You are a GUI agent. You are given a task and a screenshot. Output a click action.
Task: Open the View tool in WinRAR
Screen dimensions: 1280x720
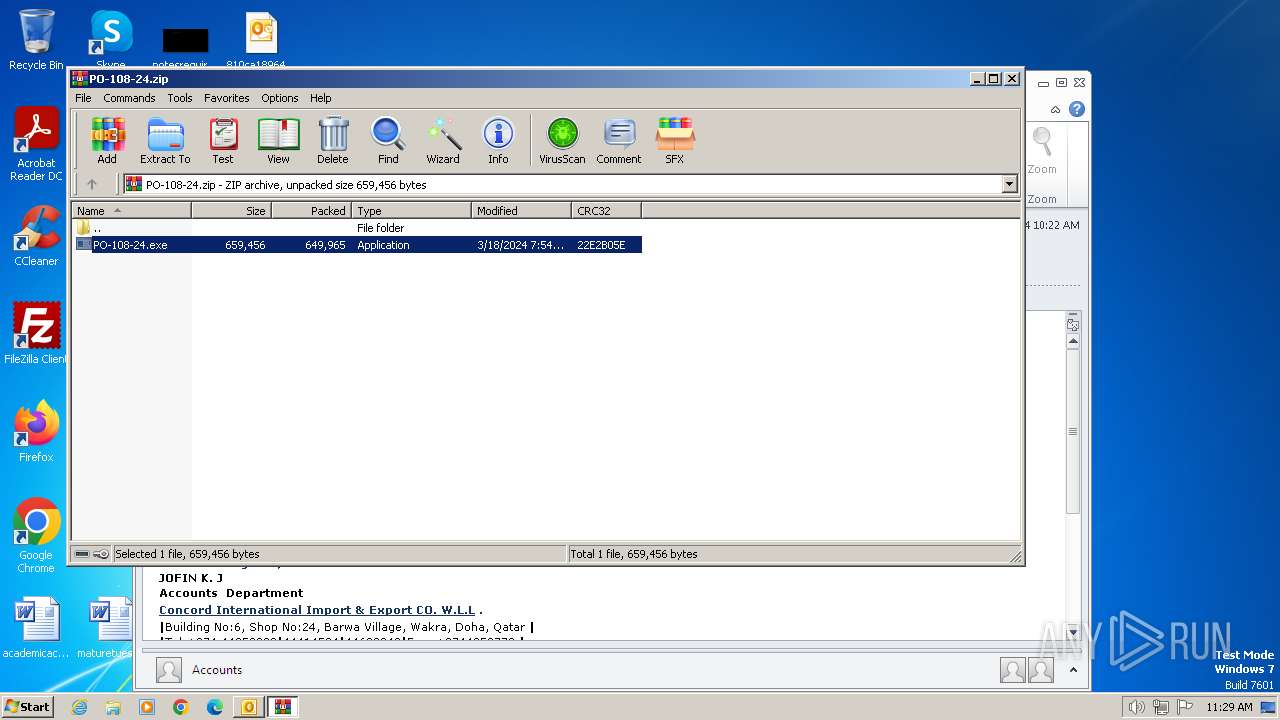(278, 141)
